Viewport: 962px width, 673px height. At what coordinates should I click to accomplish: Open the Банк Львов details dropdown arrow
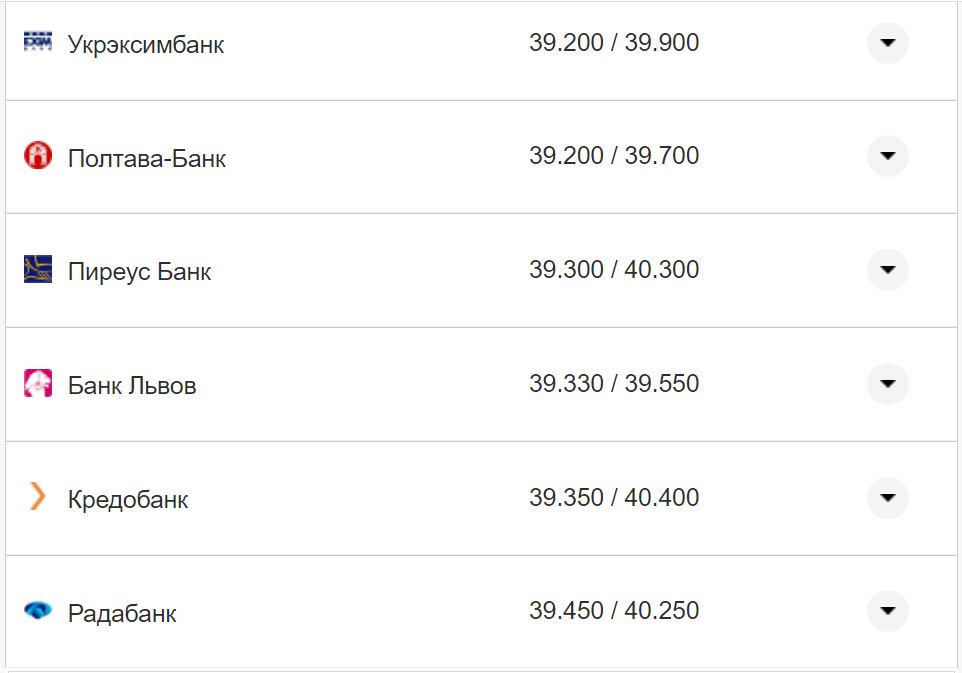(887, 384)
